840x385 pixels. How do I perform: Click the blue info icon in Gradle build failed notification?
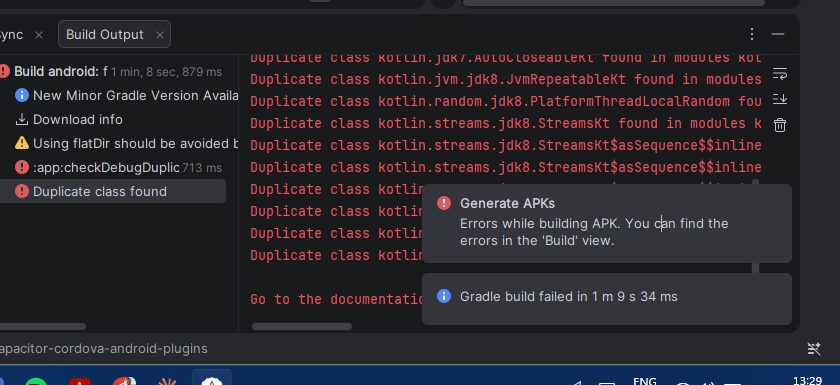coord(444,296)
